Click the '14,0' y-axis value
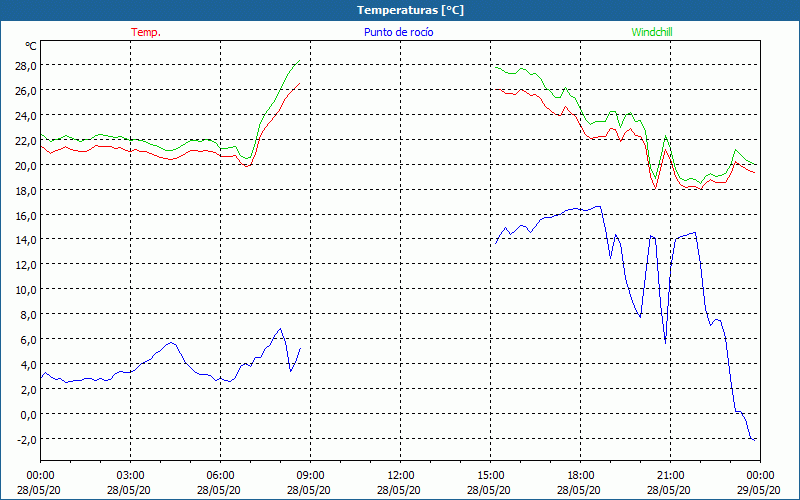This screenshot has width=800, height=500. [x=26, y=240]
